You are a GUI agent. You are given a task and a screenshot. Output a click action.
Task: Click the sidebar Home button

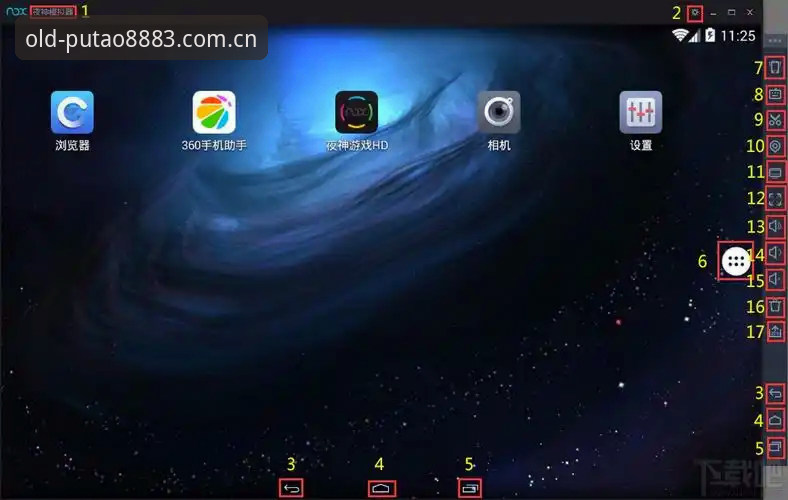[775, 420]
